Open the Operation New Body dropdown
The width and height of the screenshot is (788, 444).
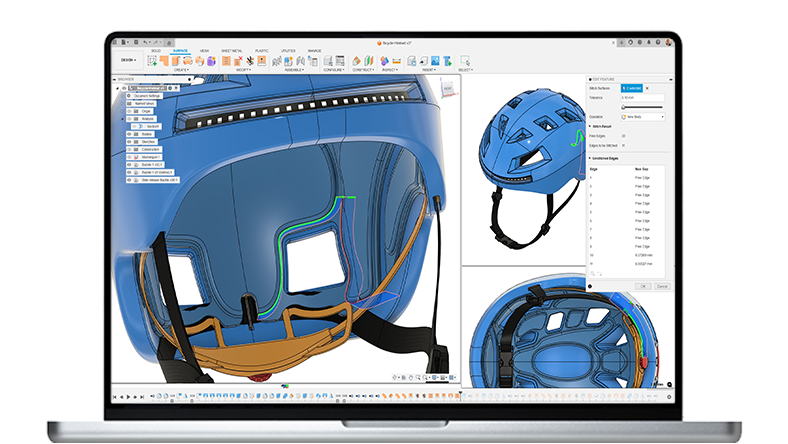tap(642, 117)
